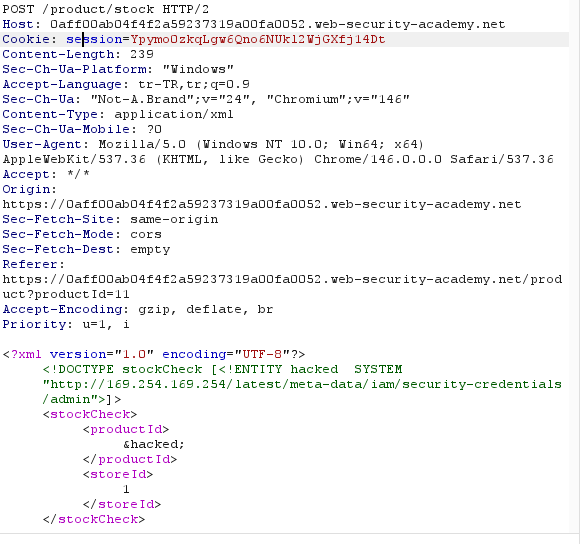Screen dimensions: 580x544
Task: Click the opening storeId tag
Action: tap(118, 474)
